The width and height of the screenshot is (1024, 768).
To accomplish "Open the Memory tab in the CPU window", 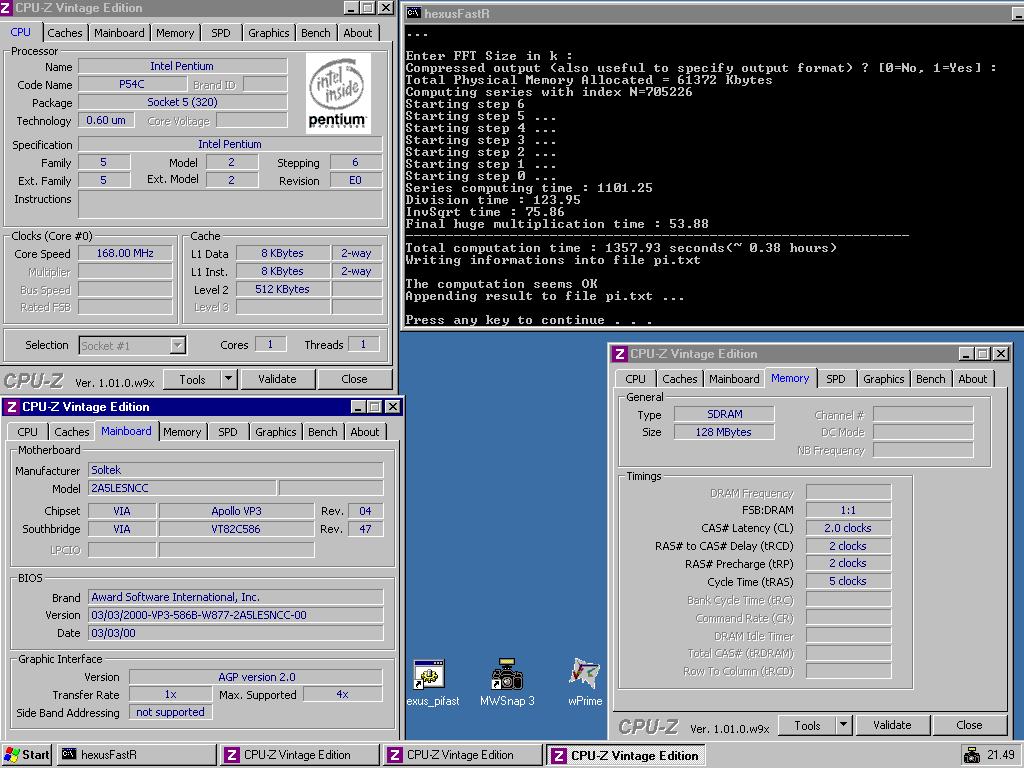I will tap(174, 33).
